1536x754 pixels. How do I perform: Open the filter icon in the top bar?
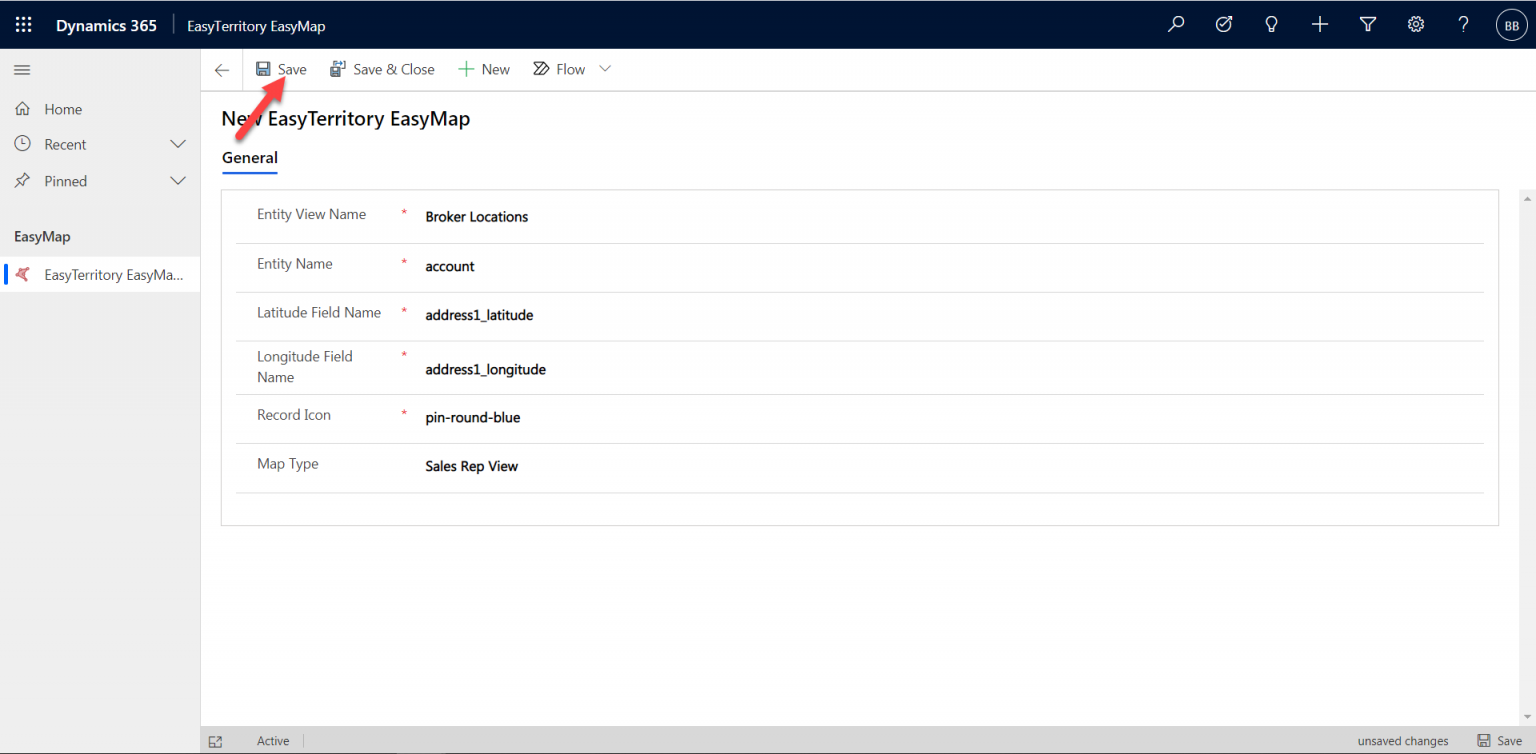[1368, 24]
